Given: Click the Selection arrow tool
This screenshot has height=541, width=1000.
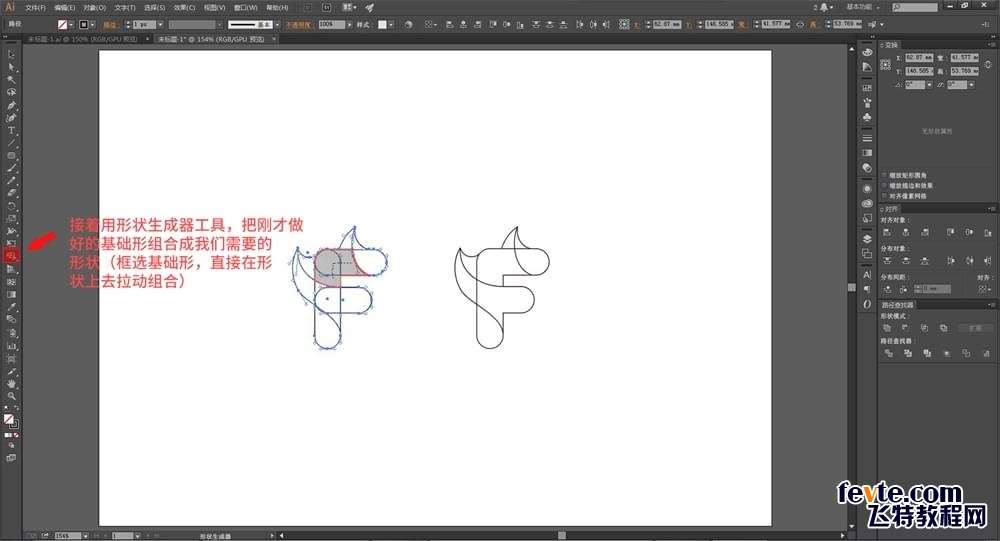Looking at the screenshot, I should tap(12, 54).
